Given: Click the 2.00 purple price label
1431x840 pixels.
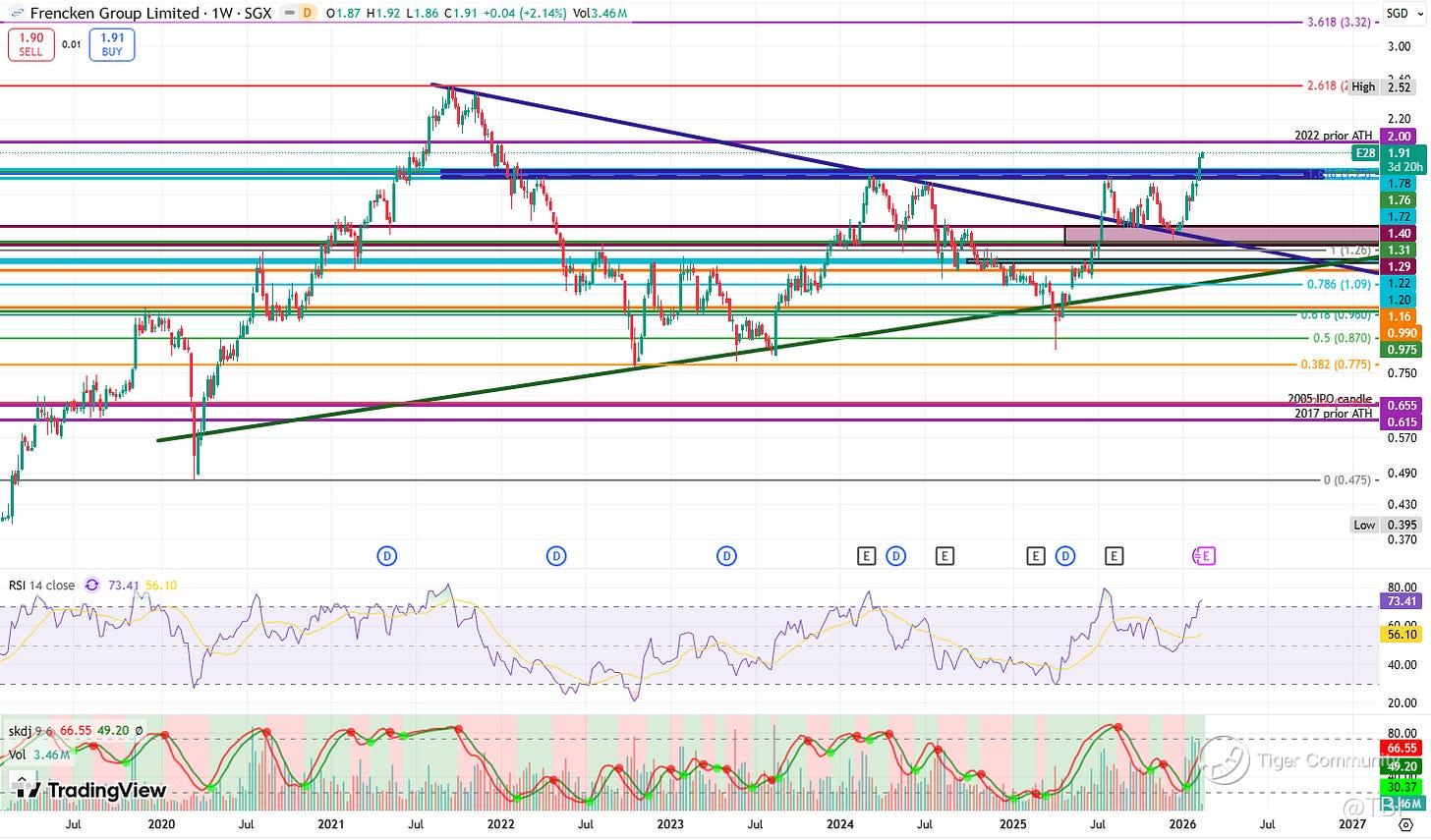Looking at the screenshot, I should tap(1399, 137).
